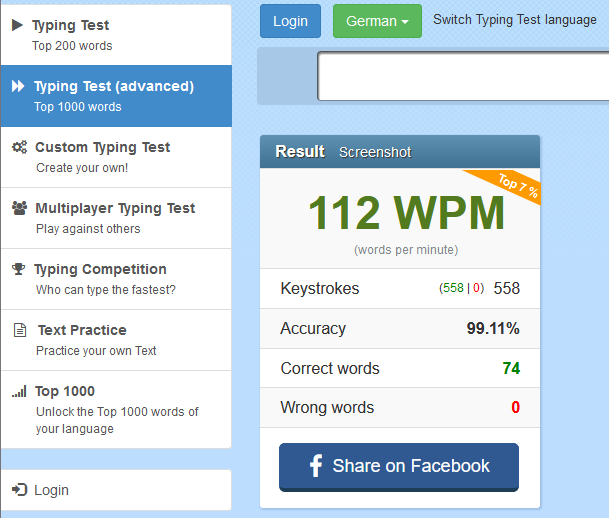Click the document icon beside Text Practice
609x518 pixels.
19,330
